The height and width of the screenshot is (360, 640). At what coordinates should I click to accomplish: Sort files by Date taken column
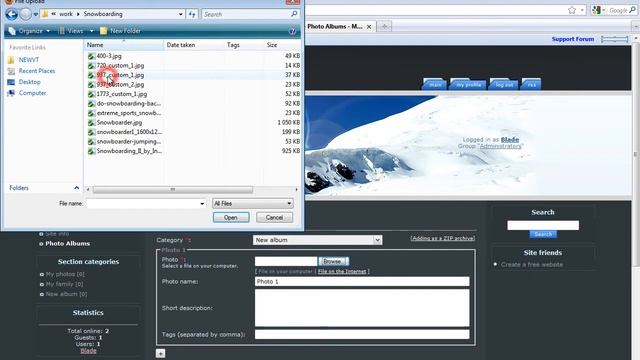tap(194, 45)
